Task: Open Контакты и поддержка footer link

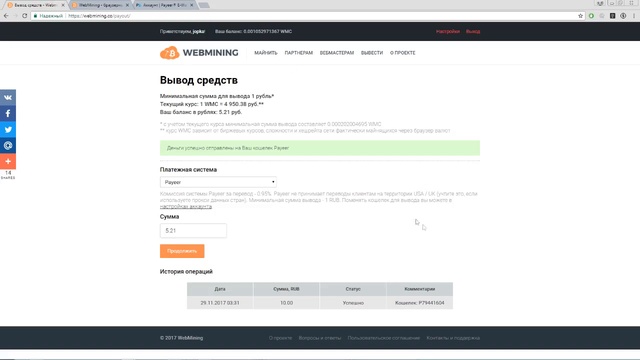Action: pos(453,338)
